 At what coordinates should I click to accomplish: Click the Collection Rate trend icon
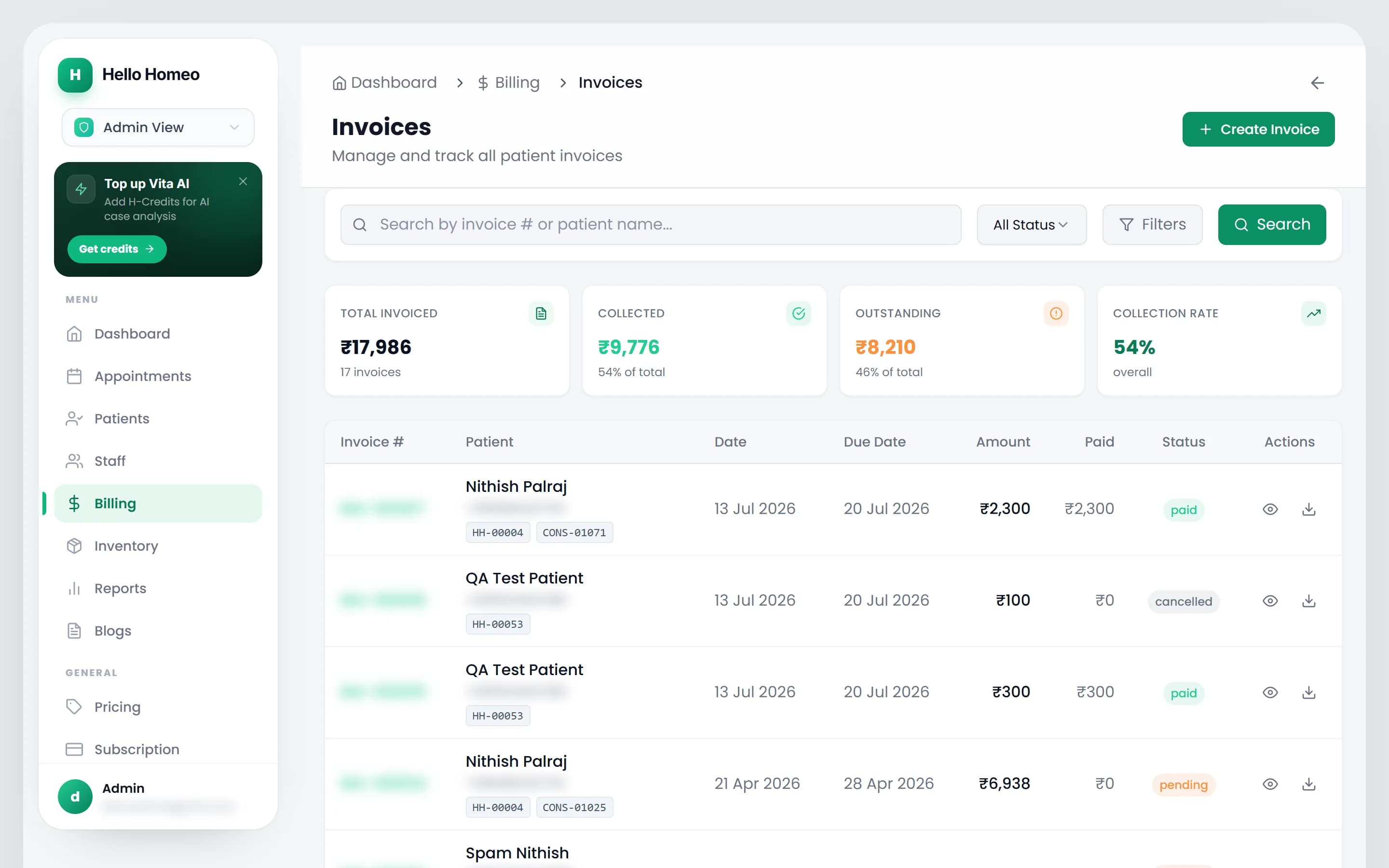coord(1313,313)
